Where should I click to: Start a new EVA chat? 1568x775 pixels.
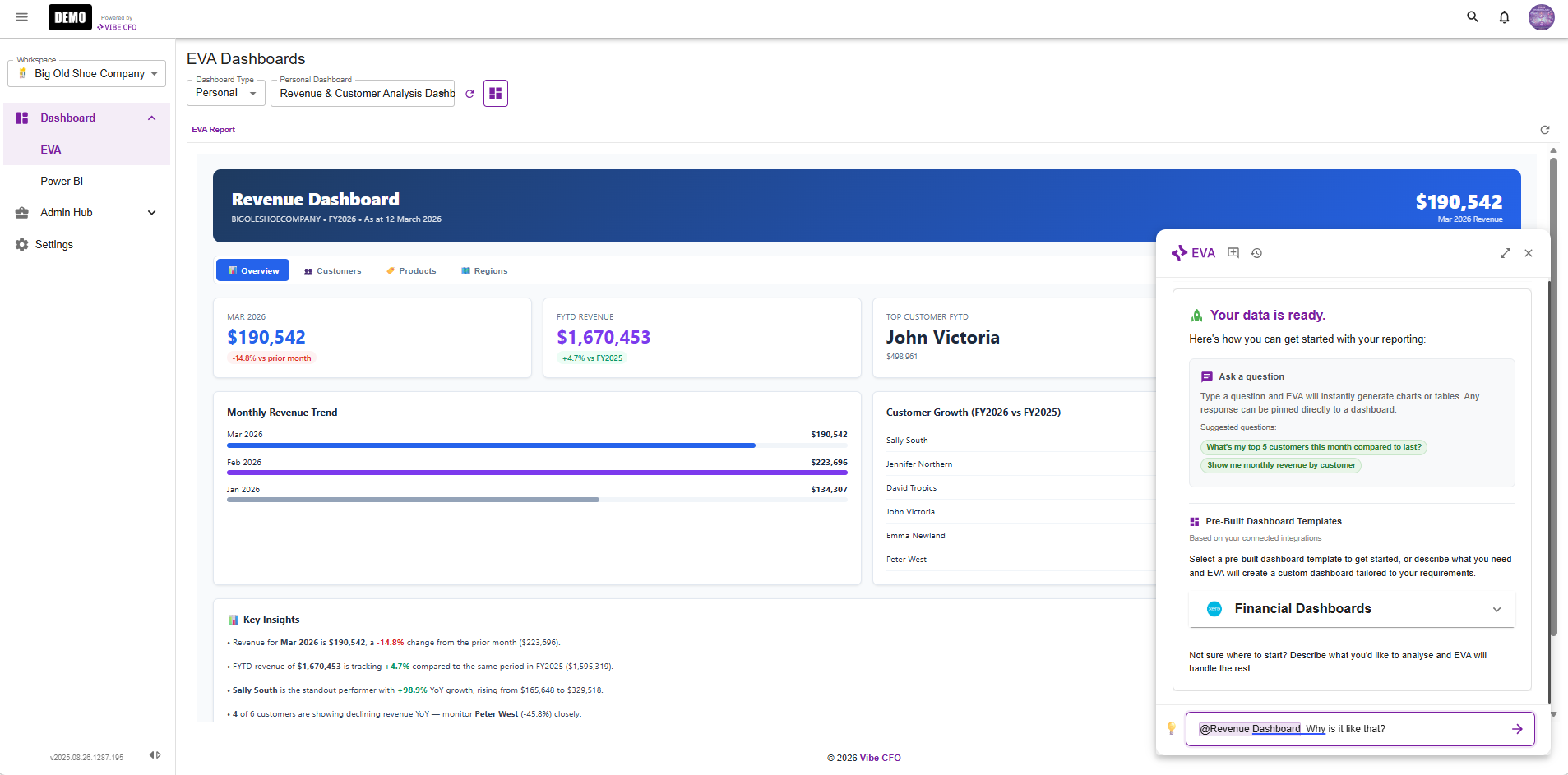point(1233,252)
